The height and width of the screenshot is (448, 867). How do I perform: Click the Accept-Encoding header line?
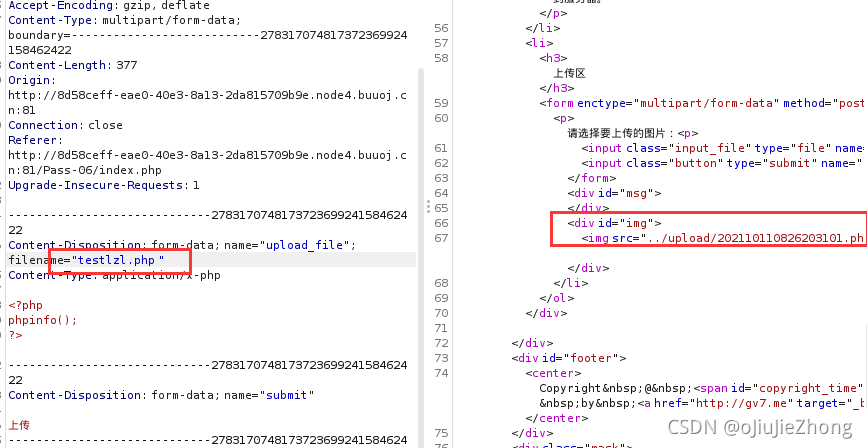[108, 6]
